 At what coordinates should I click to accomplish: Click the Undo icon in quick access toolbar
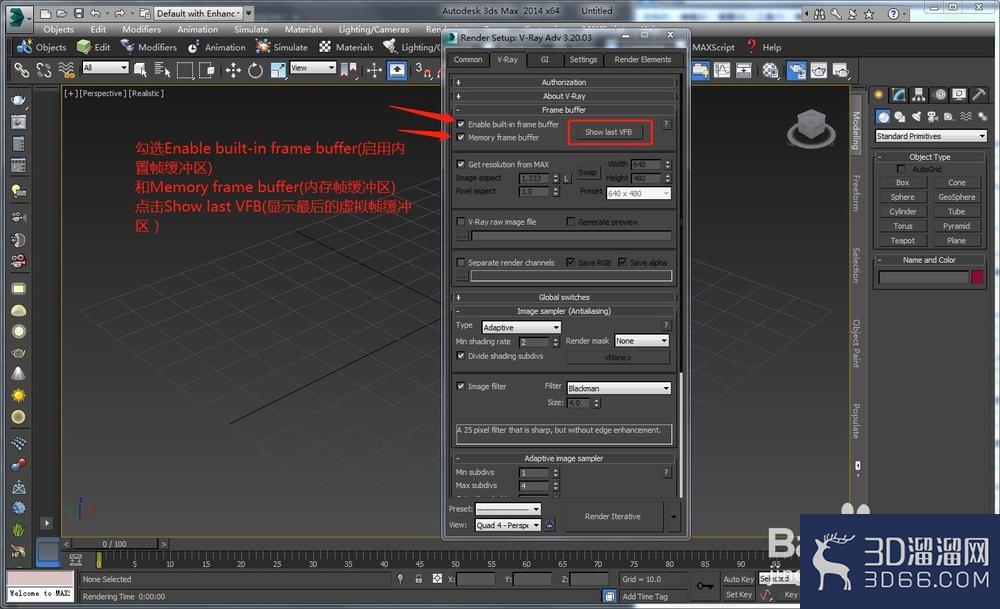tap(95, 13)
